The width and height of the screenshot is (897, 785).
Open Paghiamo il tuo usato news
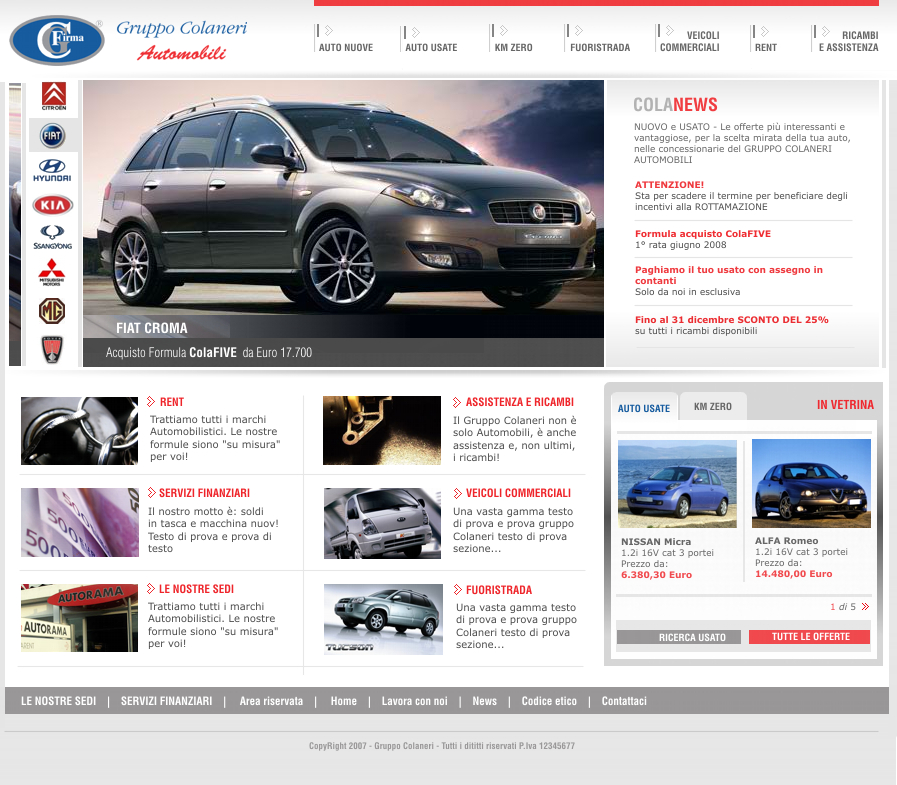click(x=729, y=275)
